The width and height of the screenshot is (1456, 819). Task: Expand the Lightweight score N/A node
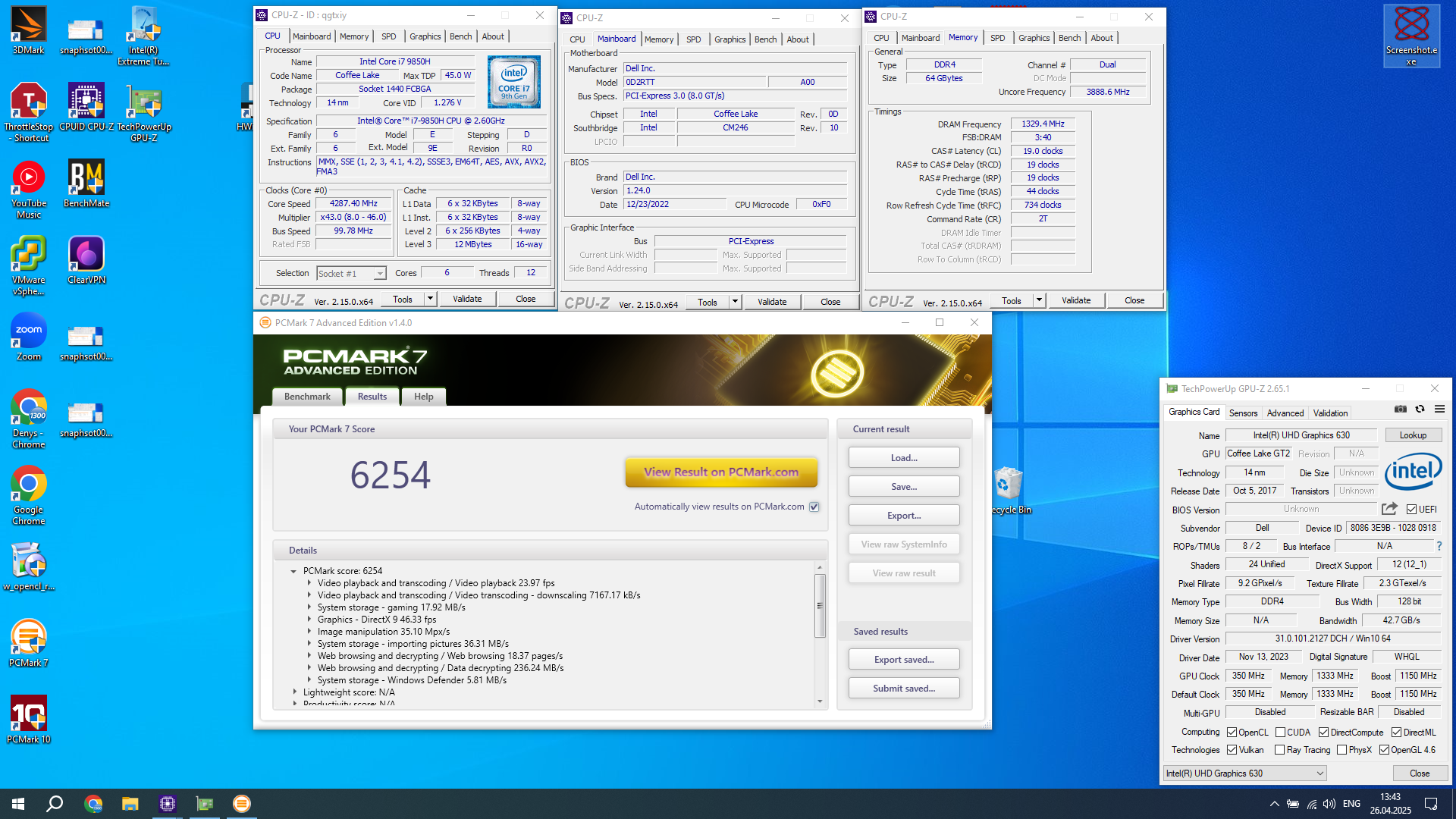coord(295,692)
